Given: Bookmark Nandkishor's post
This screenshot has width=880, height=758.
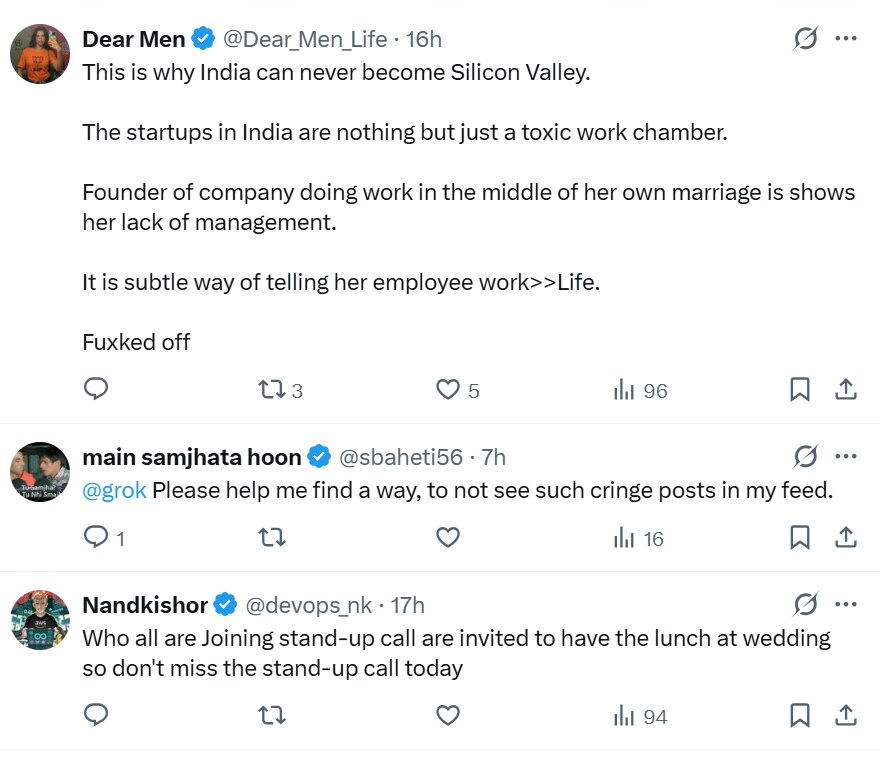Looking at the screenshot, I should pyautogui.click(x=800, y=716).
